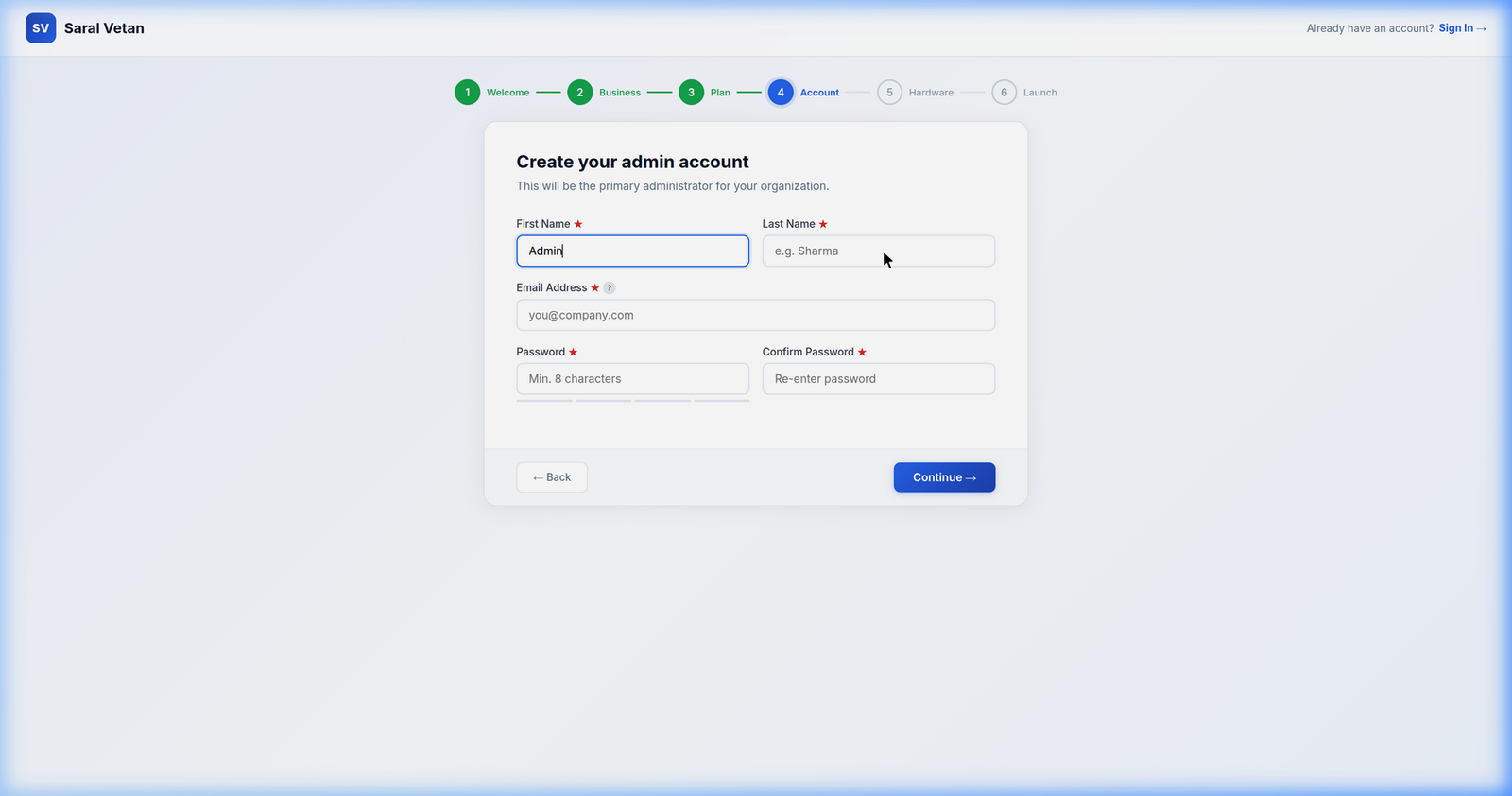The image size is (1512, 796).
Task: Click the Email Address help question-mark icon
Action: (610, 287)
